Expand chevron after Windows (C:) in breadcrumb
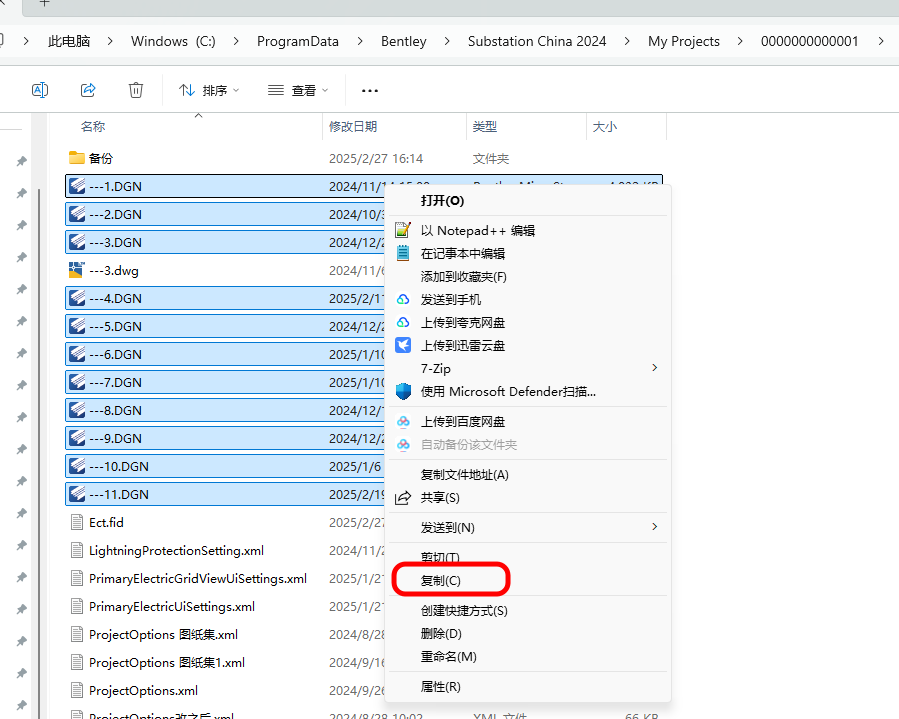This screenshot has height=719, width=899. tap(236, 41)
